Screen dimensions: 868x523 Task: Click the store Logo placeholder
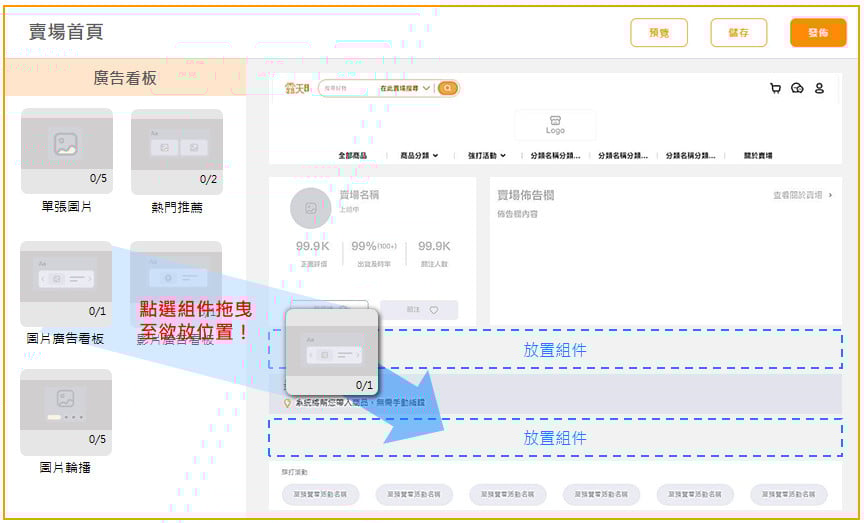[555, 124]
